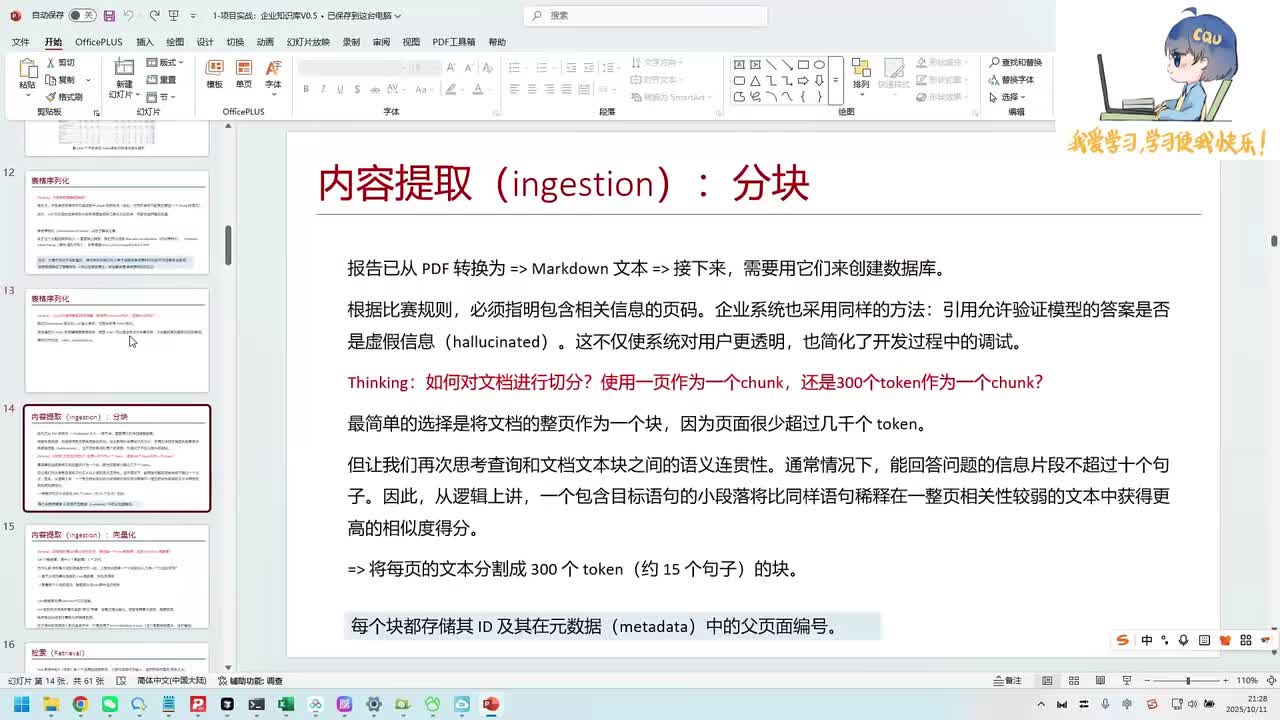
Task: Select slide 12 thumbnail 表格序列化
Action: click(x=117, y=222)
